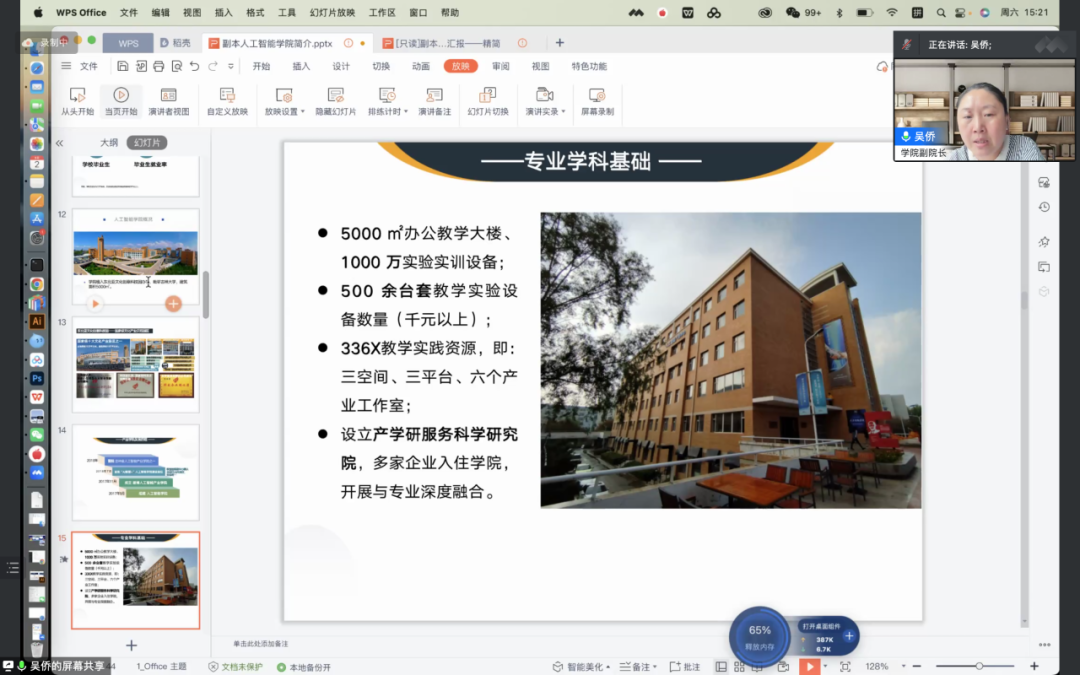Switch to the 开始 ribbon tab
This screenshot has height=675, width=1080.
261,66
